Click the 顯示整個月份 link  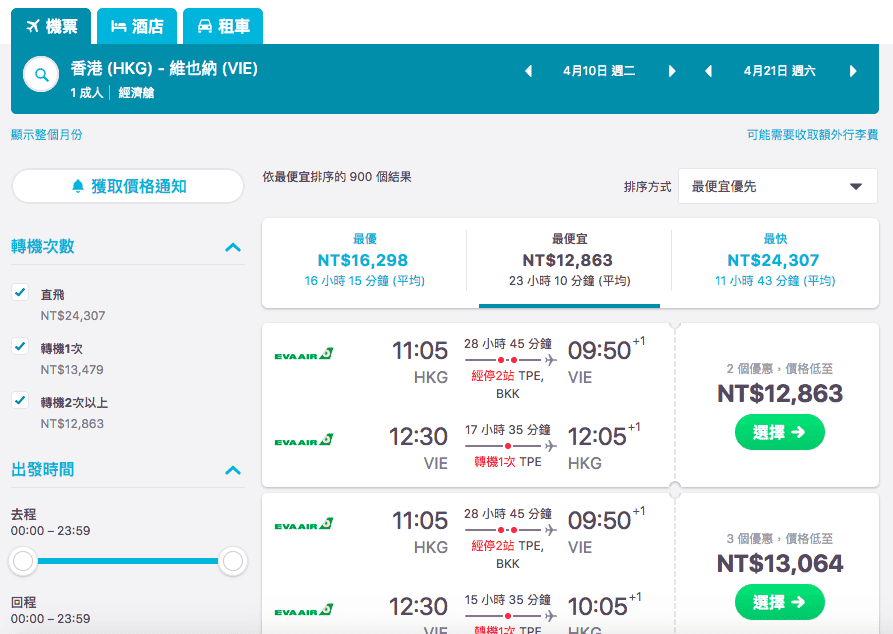point(47,135)
